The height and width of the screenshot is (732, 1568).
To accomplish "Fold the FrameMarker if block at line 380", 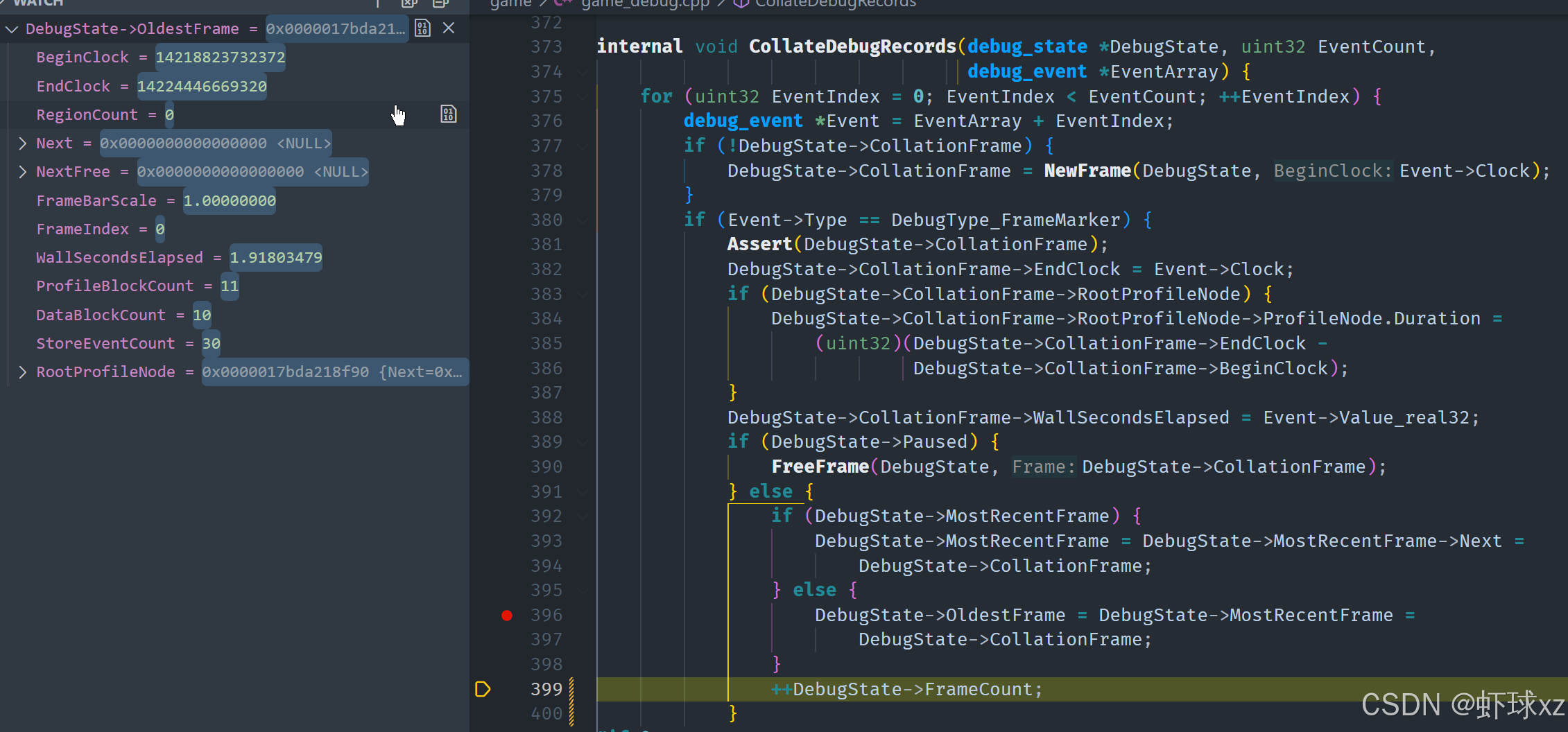I will coord(583,220).
